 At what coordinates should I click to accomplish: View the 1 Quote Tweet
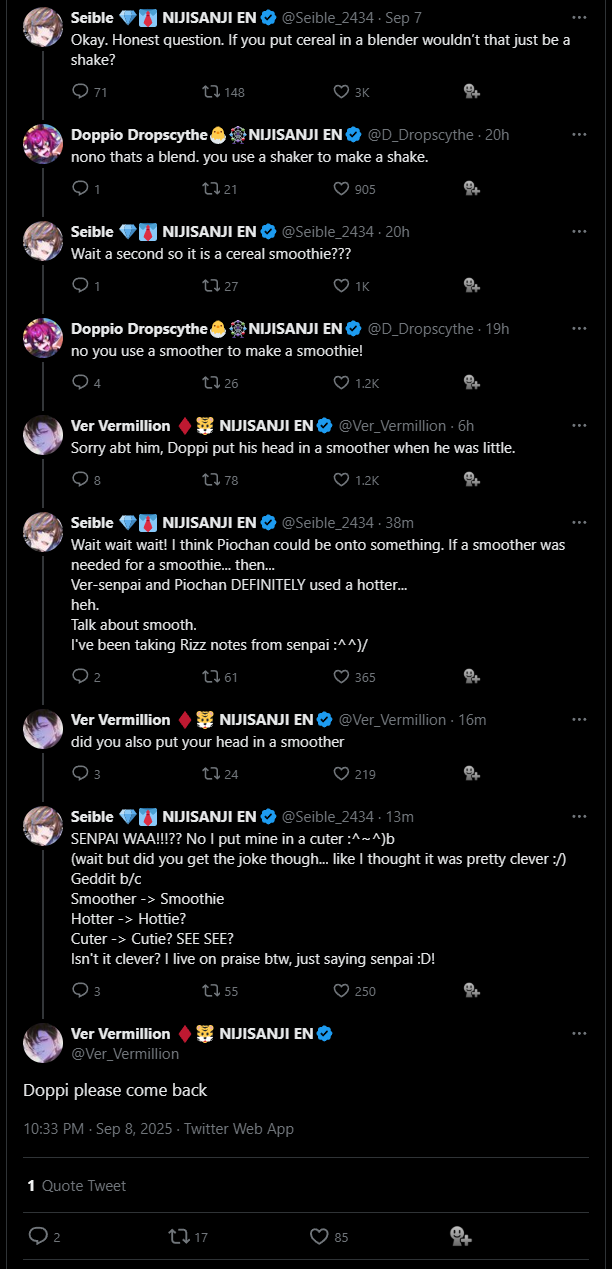[x=77, y=1185]
